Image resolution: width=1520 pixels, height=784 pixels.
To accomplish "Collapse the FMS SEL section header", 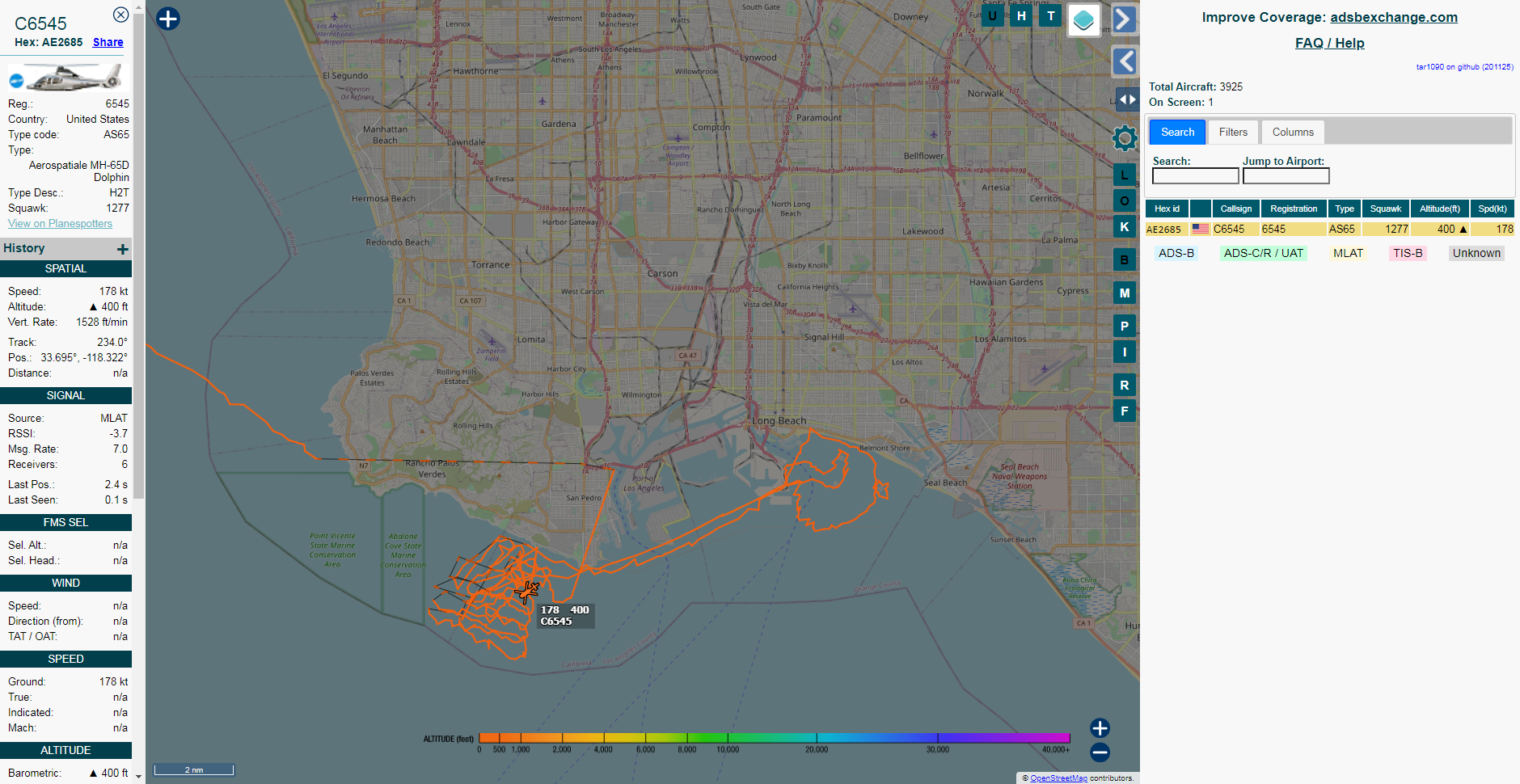I will (x=65, y=522).
